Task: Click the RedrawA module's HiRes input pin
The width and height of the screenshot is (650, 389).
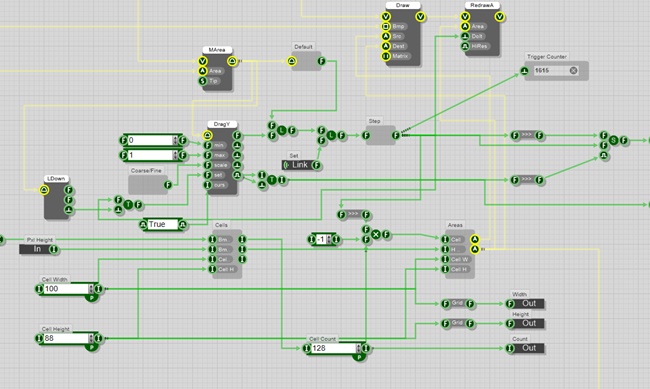Action: tap(465, 46)
